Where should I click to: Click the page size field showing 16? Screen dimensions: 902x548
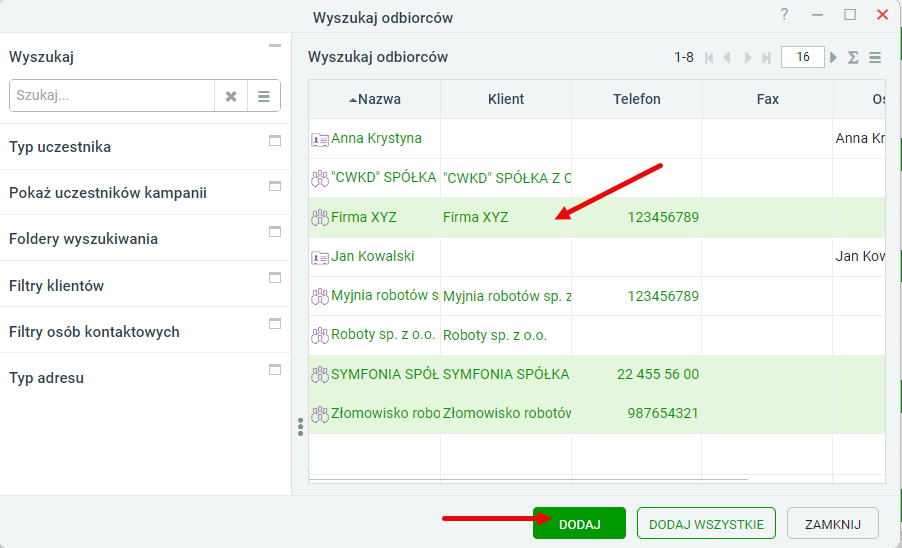coord(802,57)
